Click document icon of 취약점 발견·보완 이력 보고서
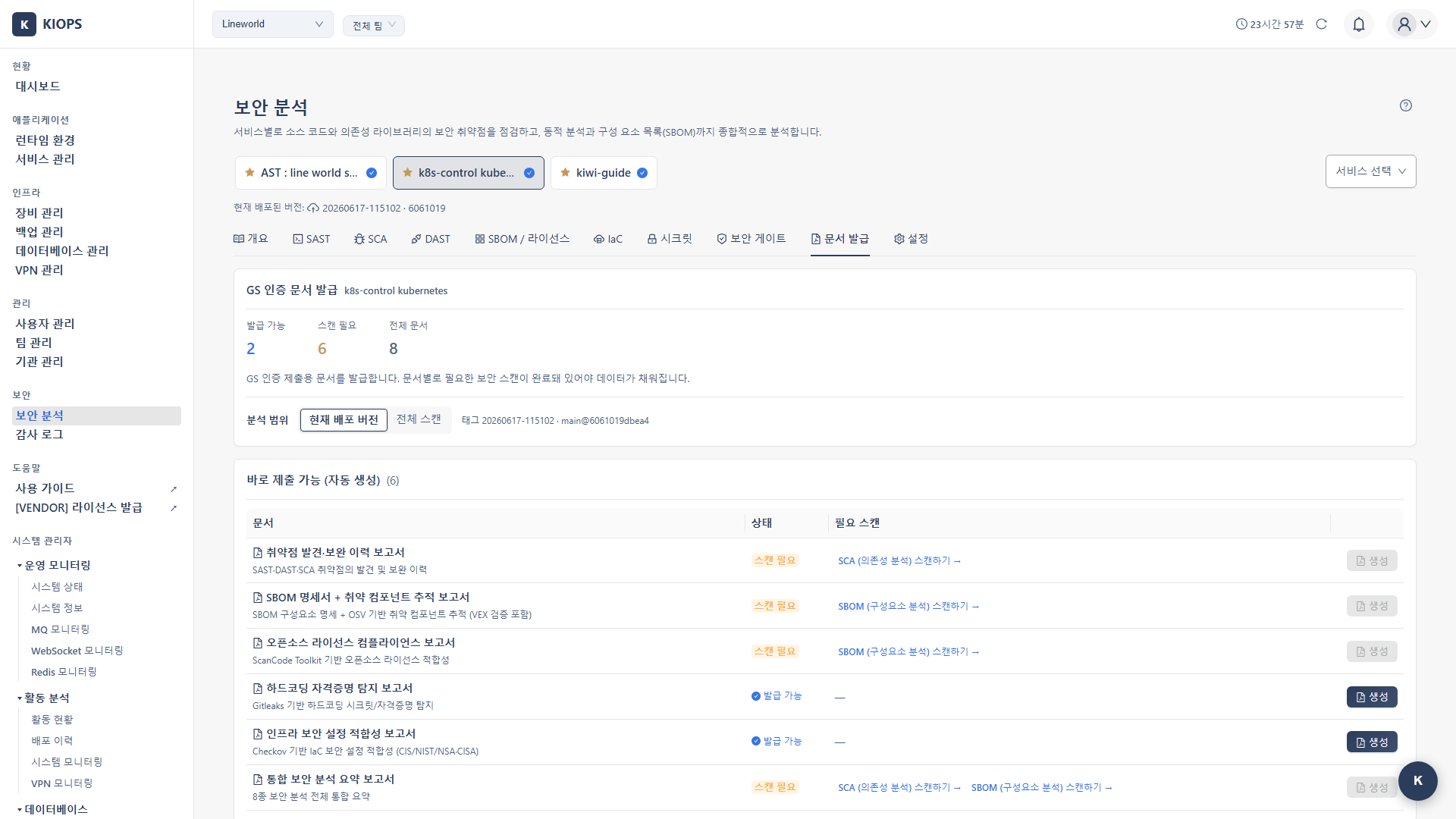This screenshot has width=1456, height=819. pos(258,553)
